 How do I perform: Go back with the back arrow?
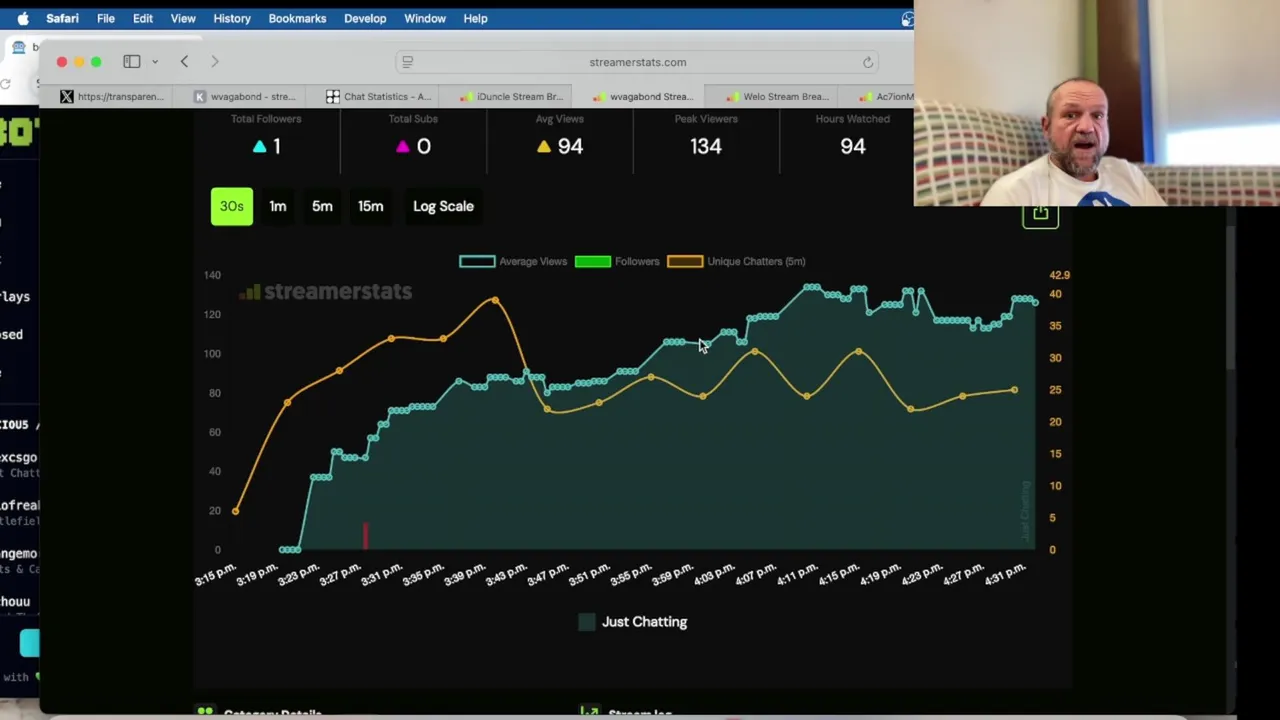point(184,62)
